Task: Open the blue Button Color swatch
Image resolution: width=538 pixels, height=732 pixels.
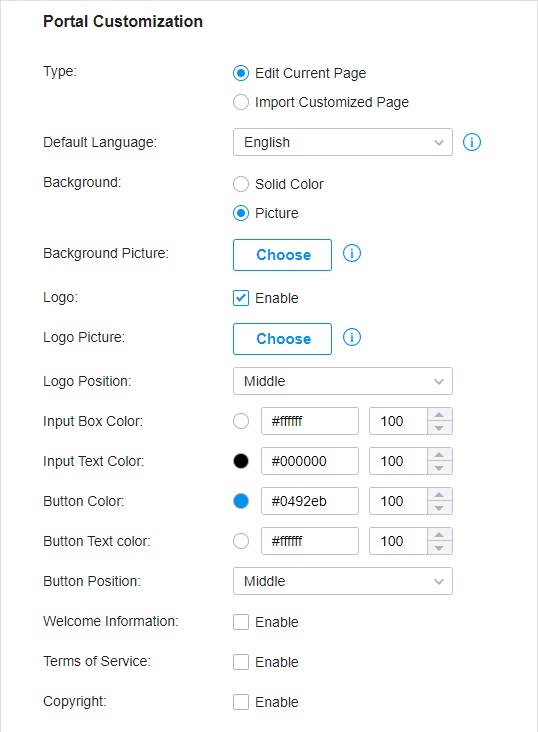Action: click(241, 501)
